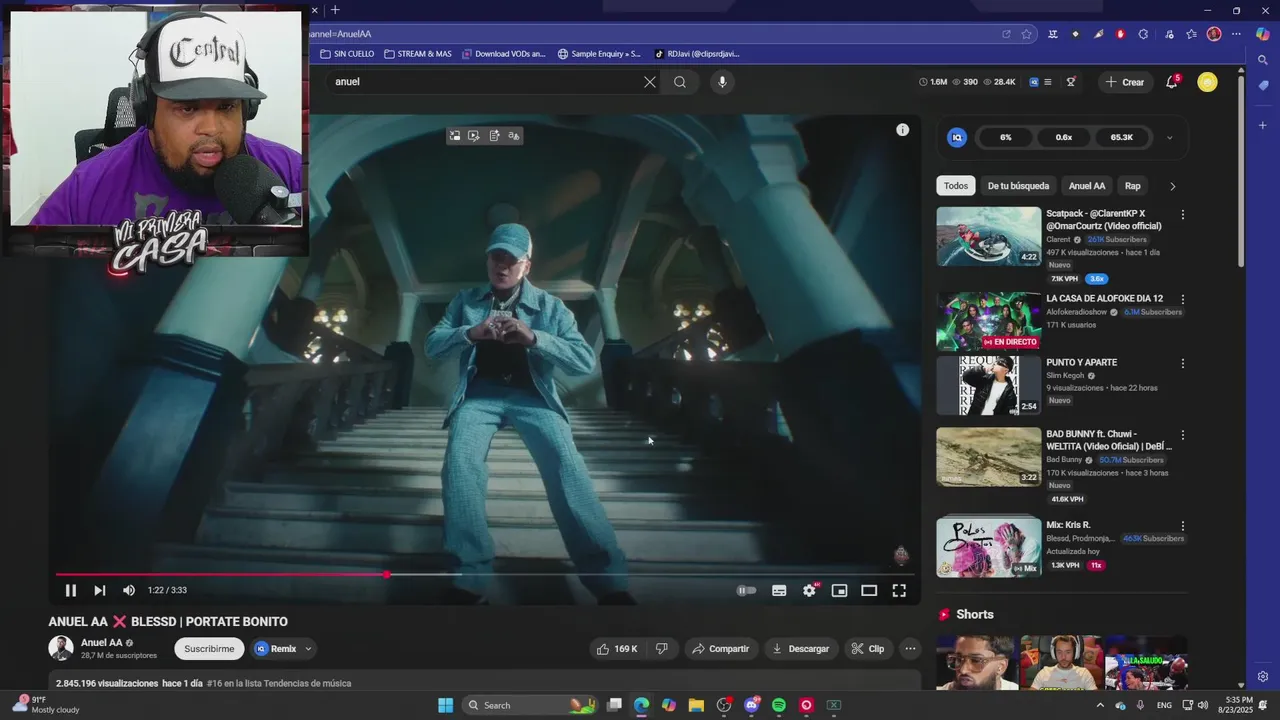Screen dimensions: 1280x720
Task: Show more filter chips with arrow
Action: coord(1172,186)
